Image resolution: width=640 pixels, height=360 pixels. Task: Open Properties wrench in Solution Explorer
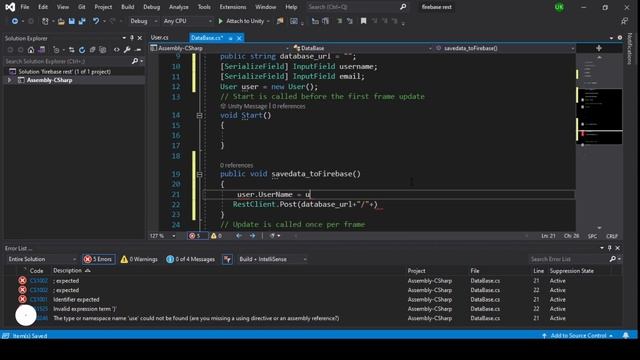[127, 50]
